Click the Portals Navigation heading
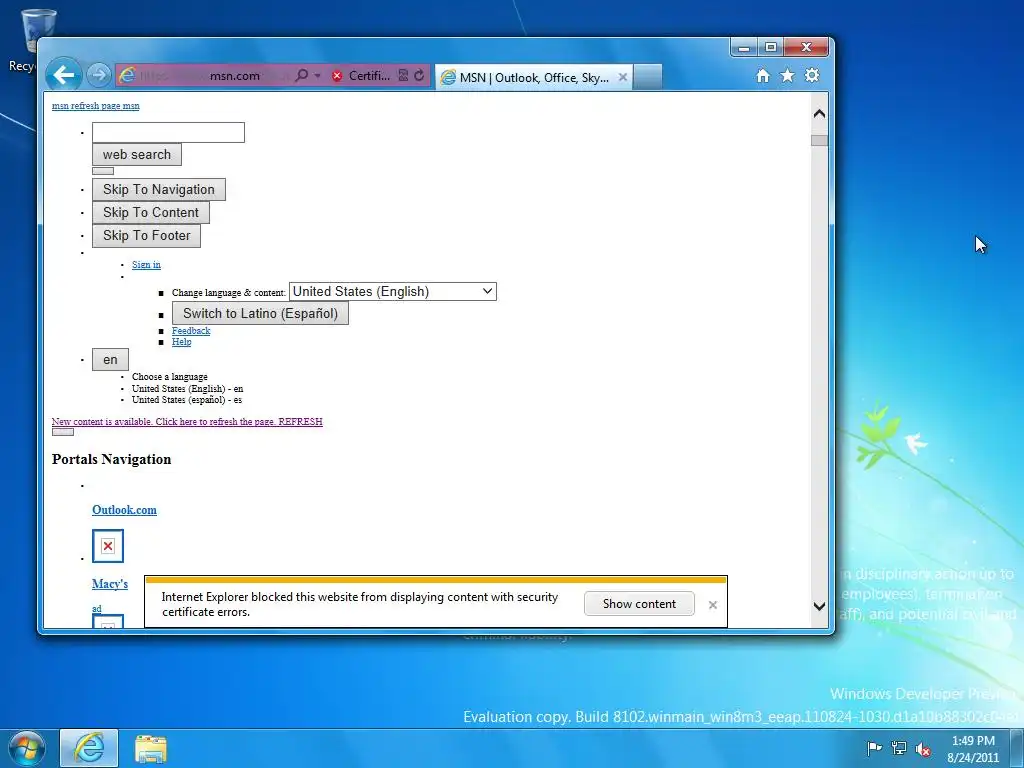This screenshot has height=768, width=1024. (112, 459)
